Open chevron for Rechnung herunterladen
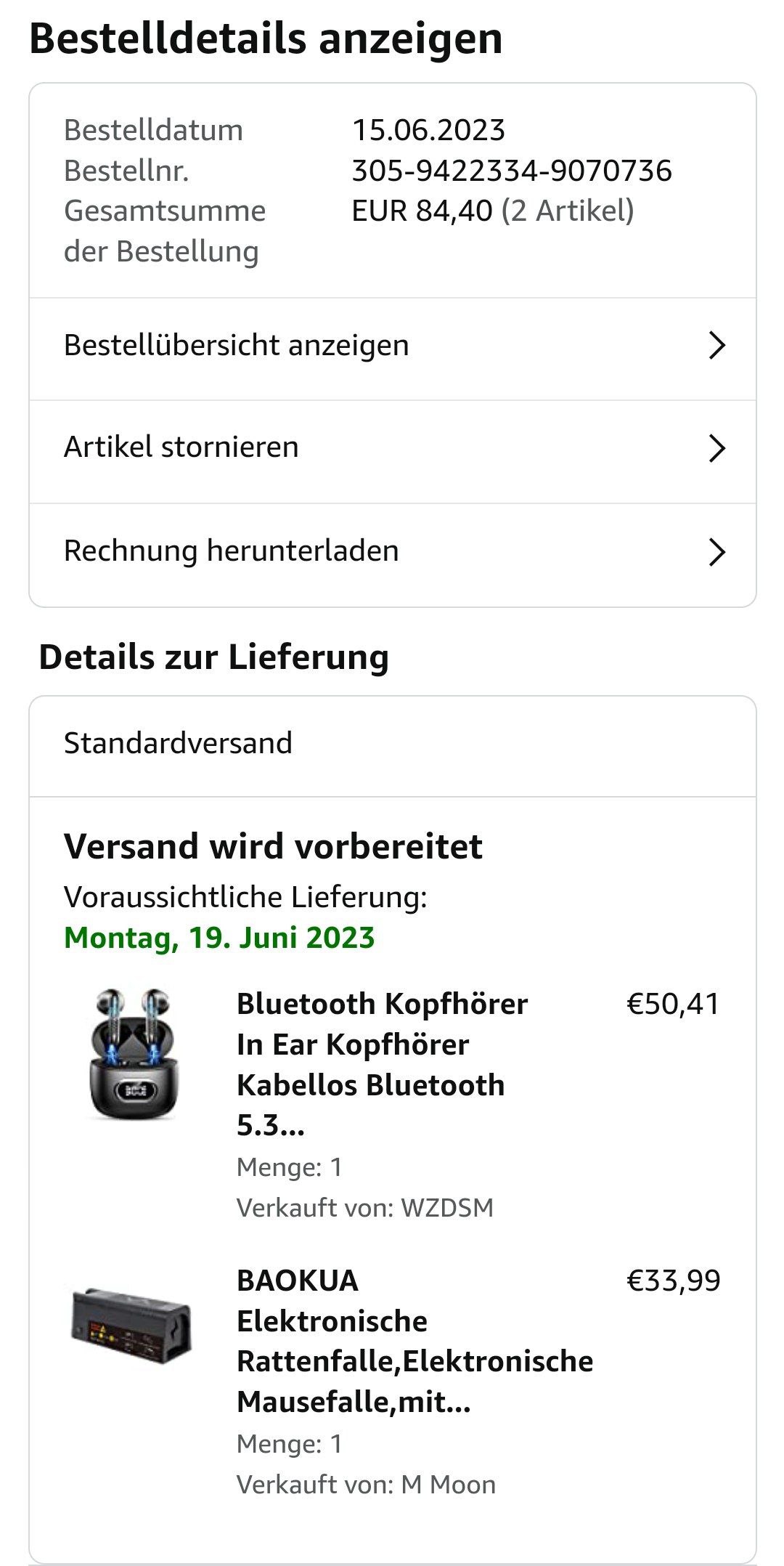 (x=716, y=552)
